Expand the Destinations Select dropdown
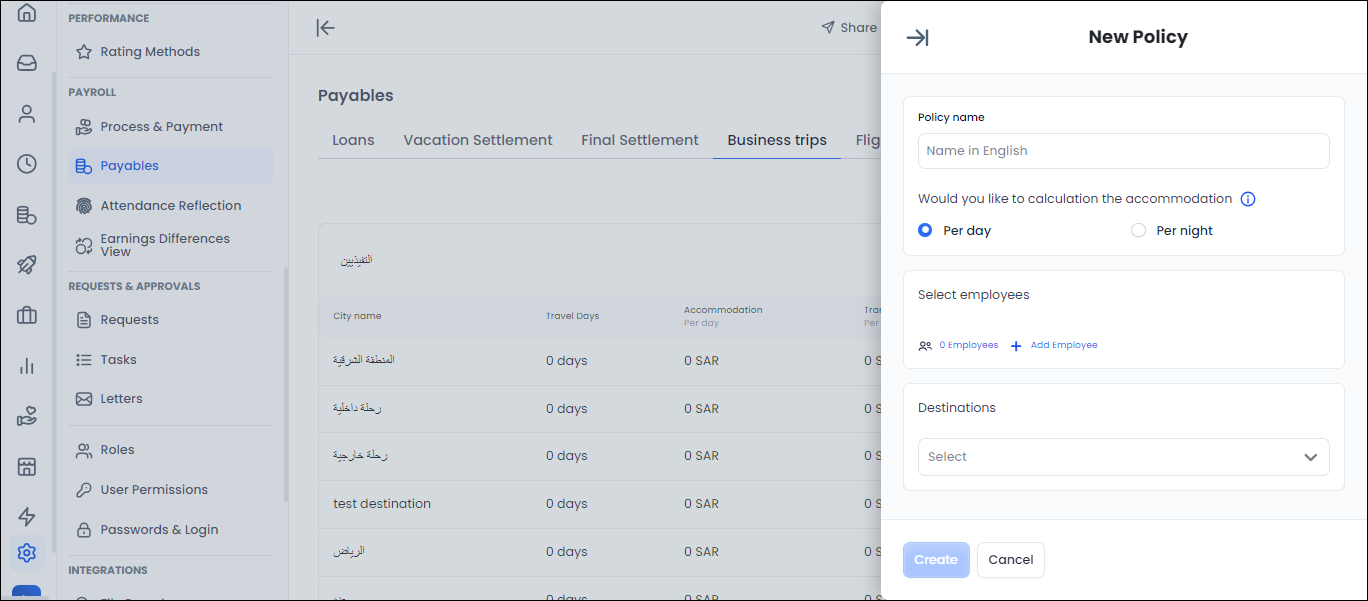The height and width of the screenshot is (601, 1368). [x=1110, y=457]
